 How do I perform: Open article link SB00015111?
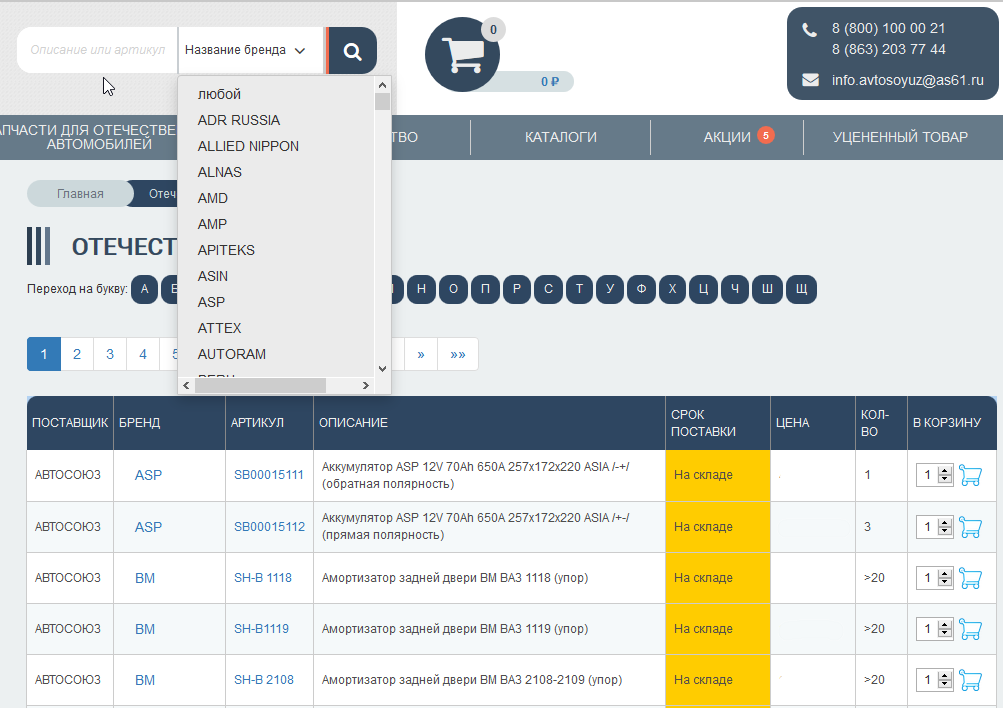coord(268,475)
